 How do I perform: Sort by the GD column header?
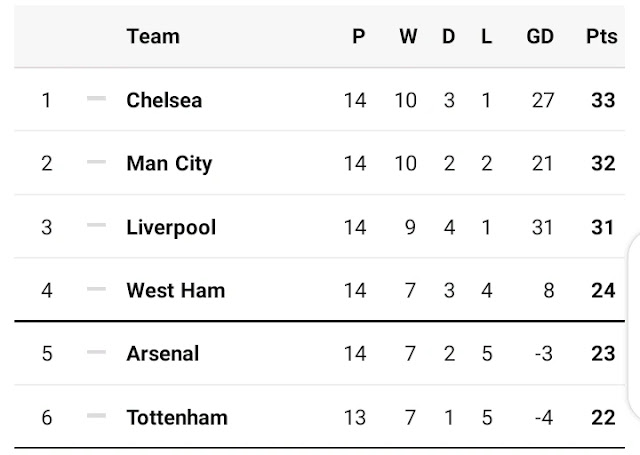tap(540, 36)
